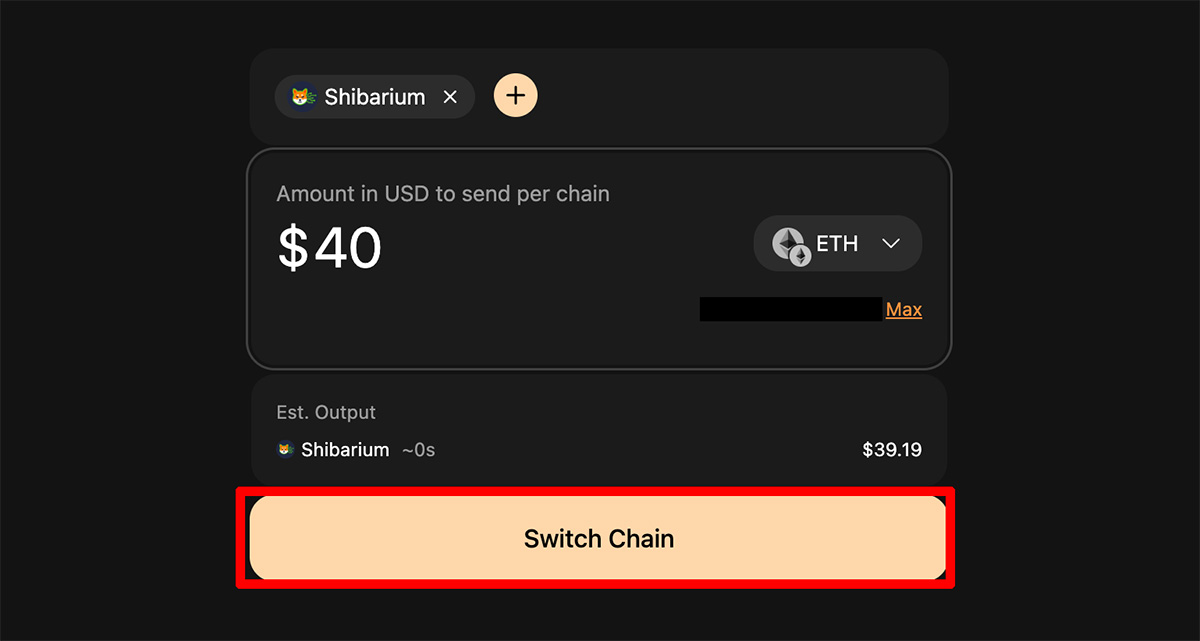Click the redacted balance next to Max
The height and width of the screenshot is (641, 1200).
[790, 309]
